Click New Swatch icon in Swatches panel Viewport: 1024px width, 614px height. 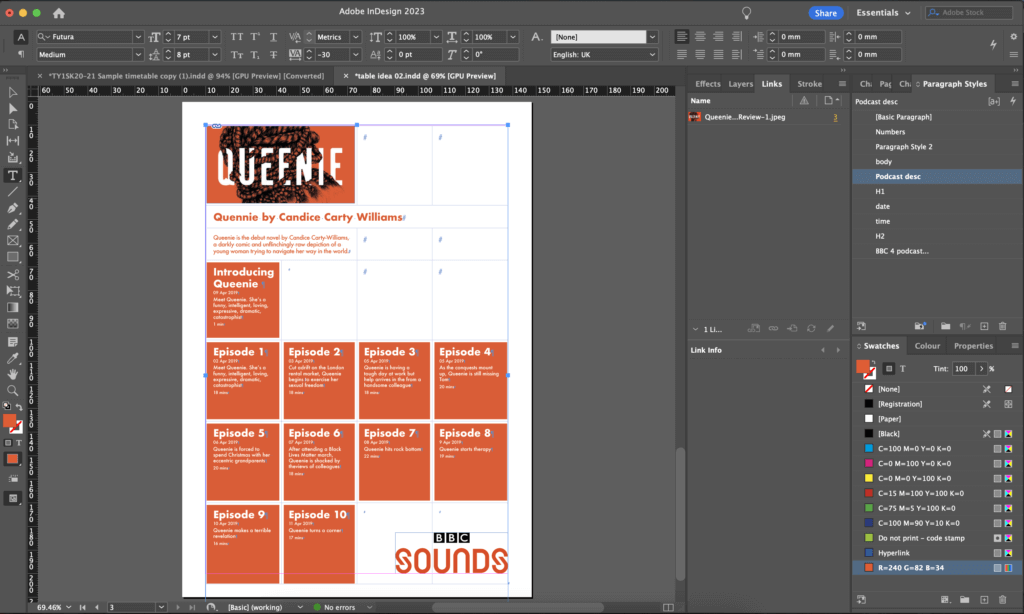[x=984, y=599]
